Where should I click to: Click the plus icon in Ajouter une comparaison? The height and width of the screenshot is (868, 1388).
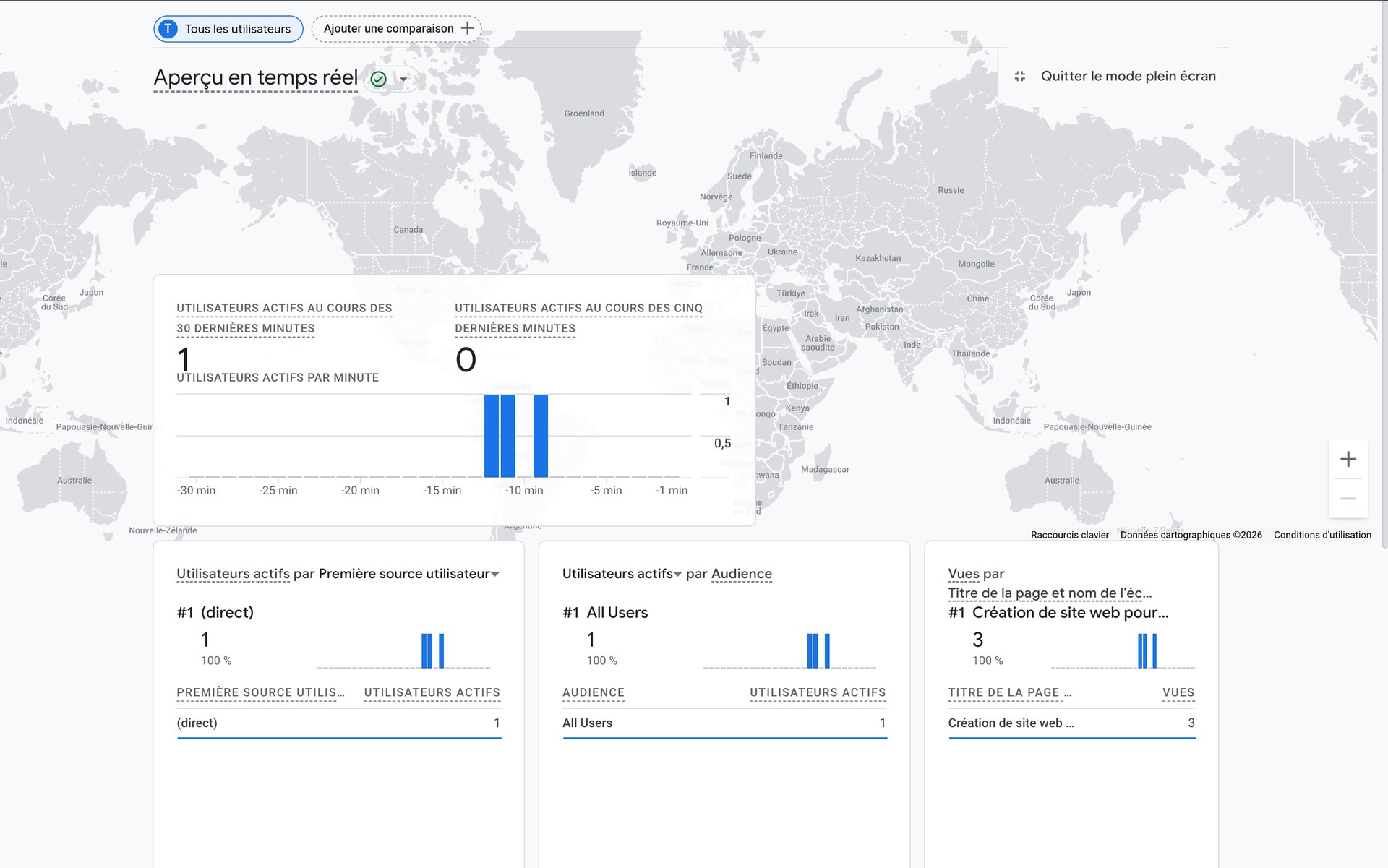[x=468, y=28]
